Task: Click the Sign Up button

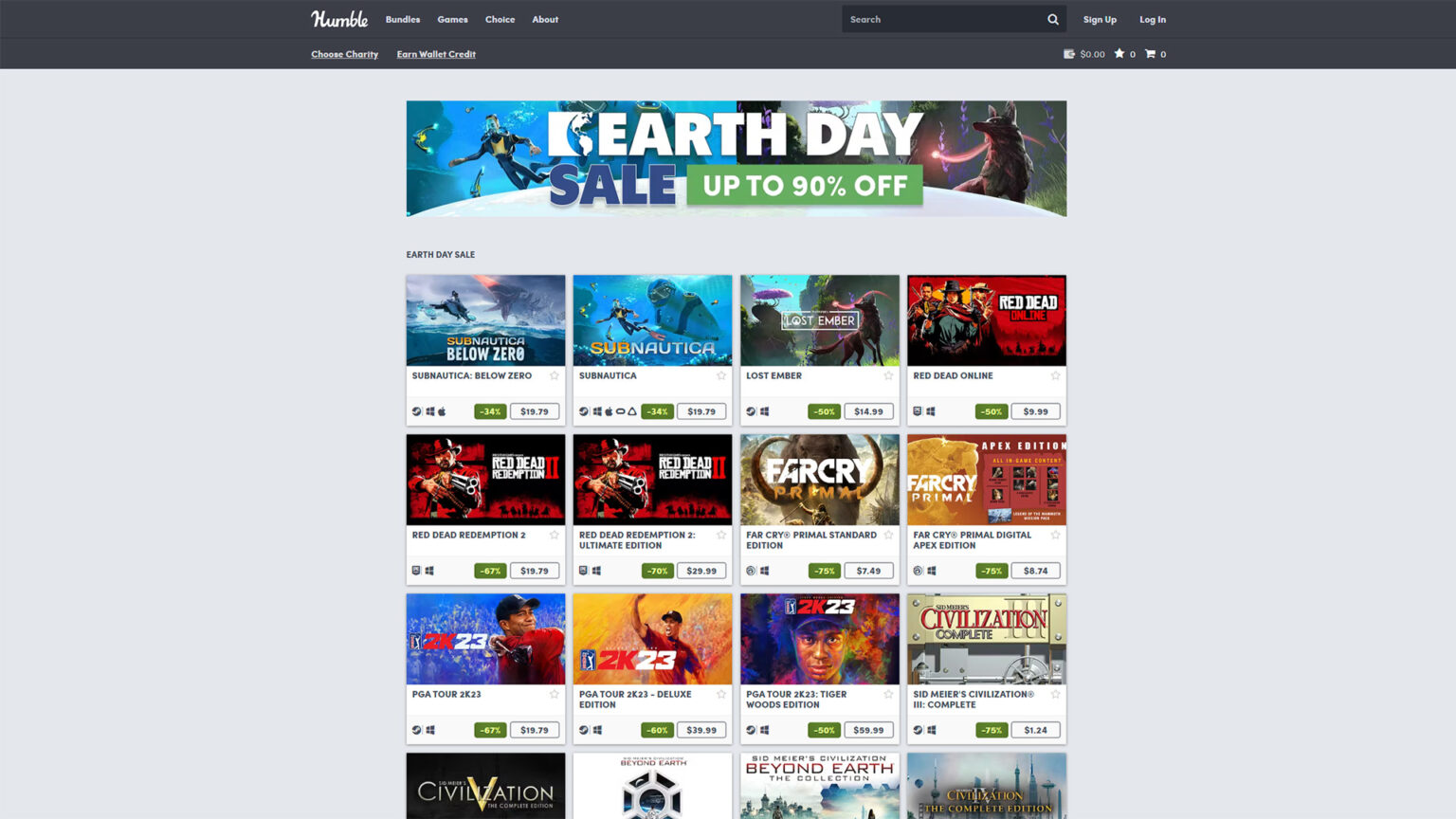Action: (1100, 19)
